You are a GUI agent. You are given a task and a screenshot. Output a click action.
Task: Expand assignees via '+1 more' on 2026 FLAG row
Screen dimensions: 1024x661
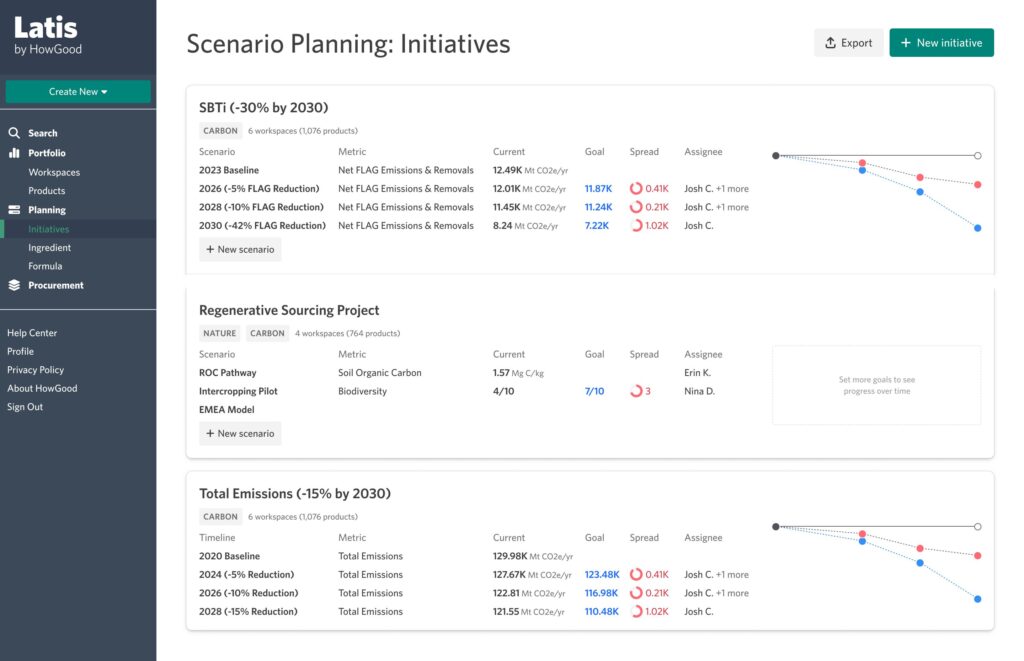pos(732,188)
